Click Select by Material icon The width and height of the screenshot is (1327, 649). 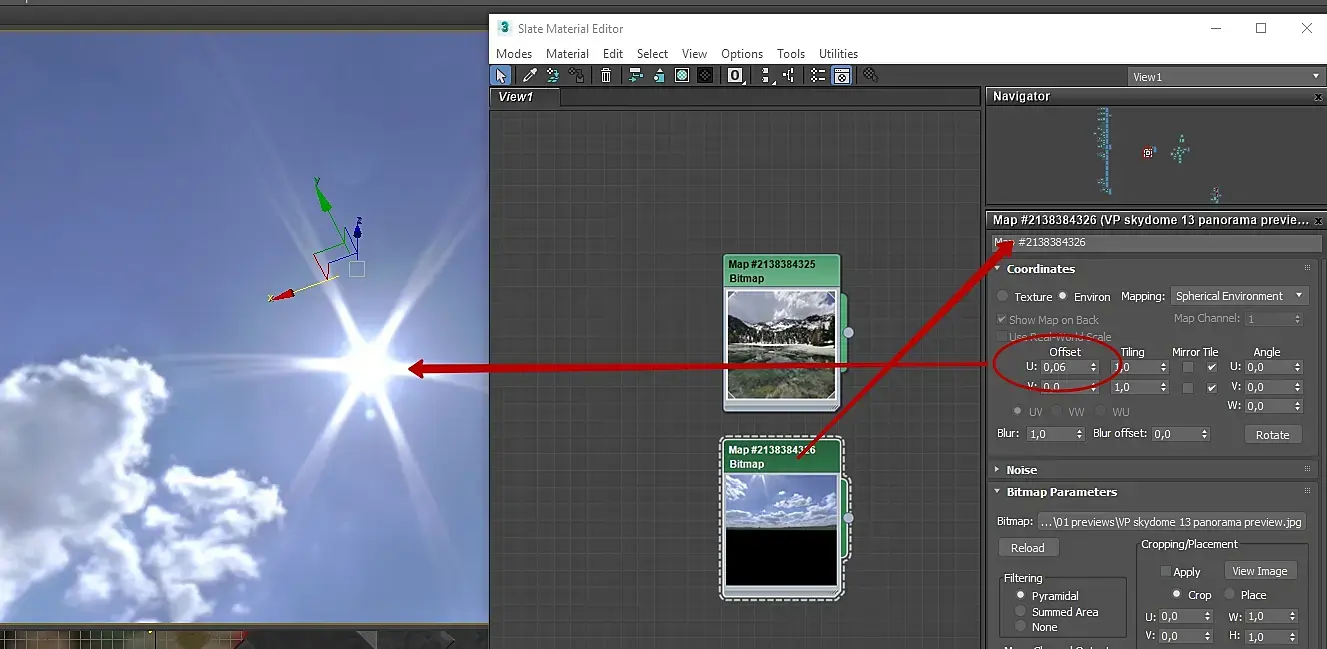pyautogui.click(x=870, y=75)
